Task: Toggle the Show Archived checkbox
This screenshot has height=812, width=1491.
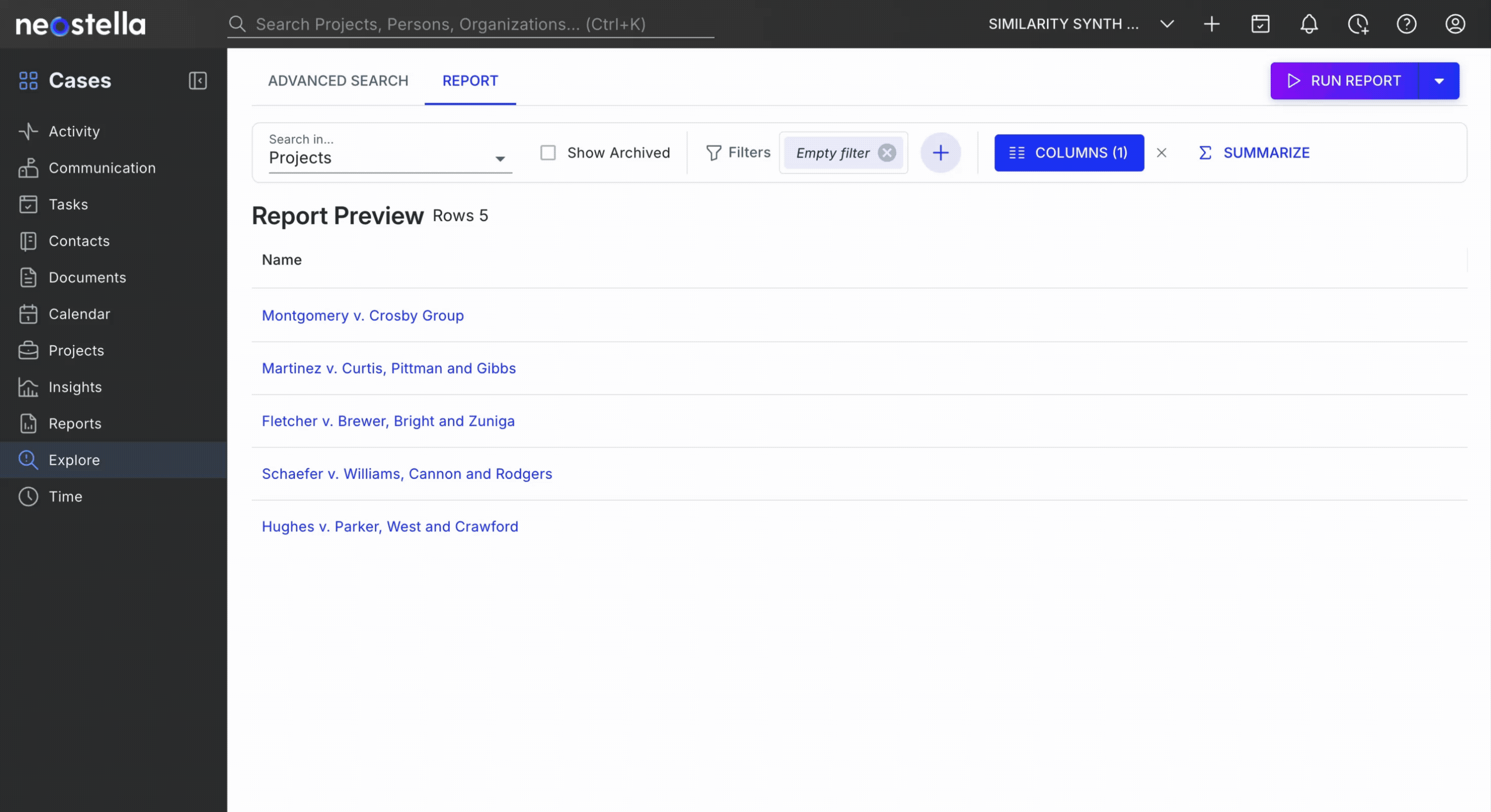Action: 548,153
